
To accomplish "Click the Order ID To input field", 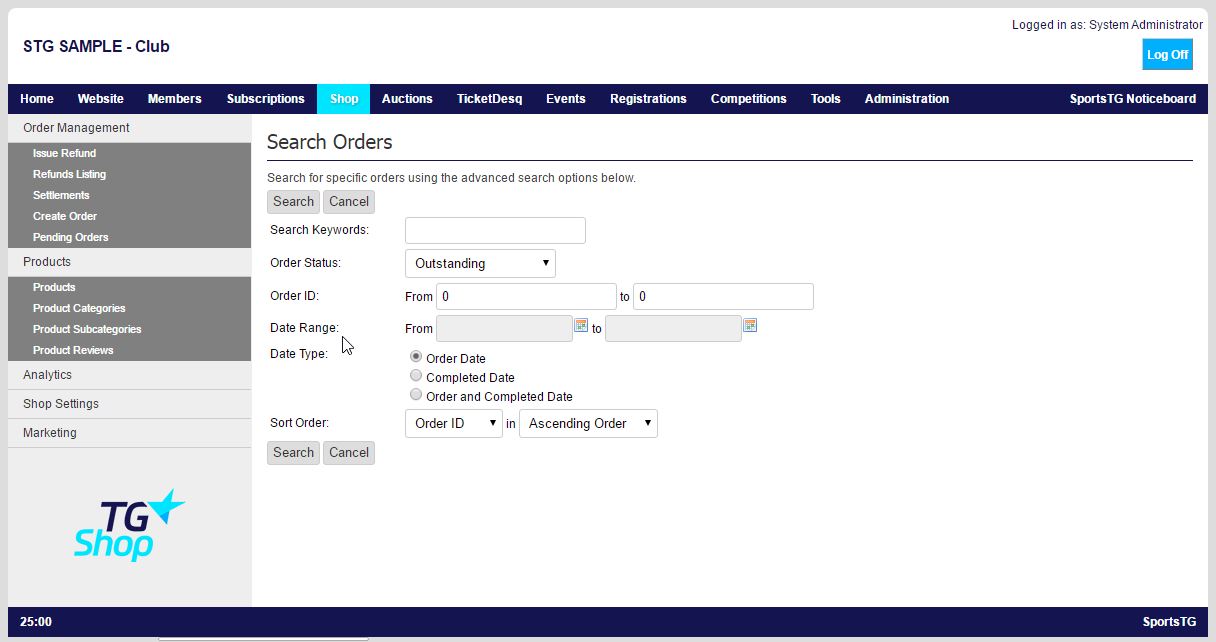I will pyautogui.click(x=723, y=296).
